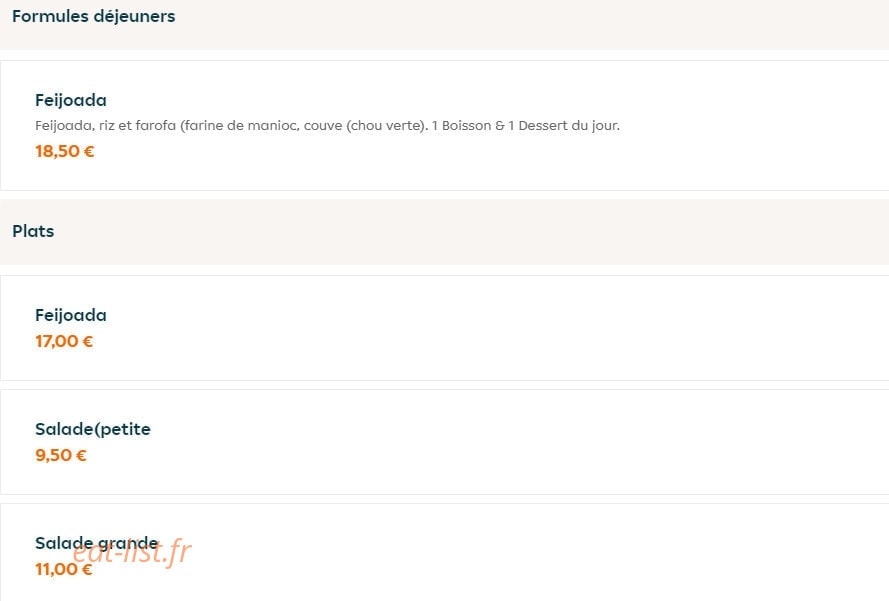The width and height of the screenshot is (889, 601).
Task: Click the '1 Boisson & 1 Dessert du jour' text
Action: click(x=526, y=126)
